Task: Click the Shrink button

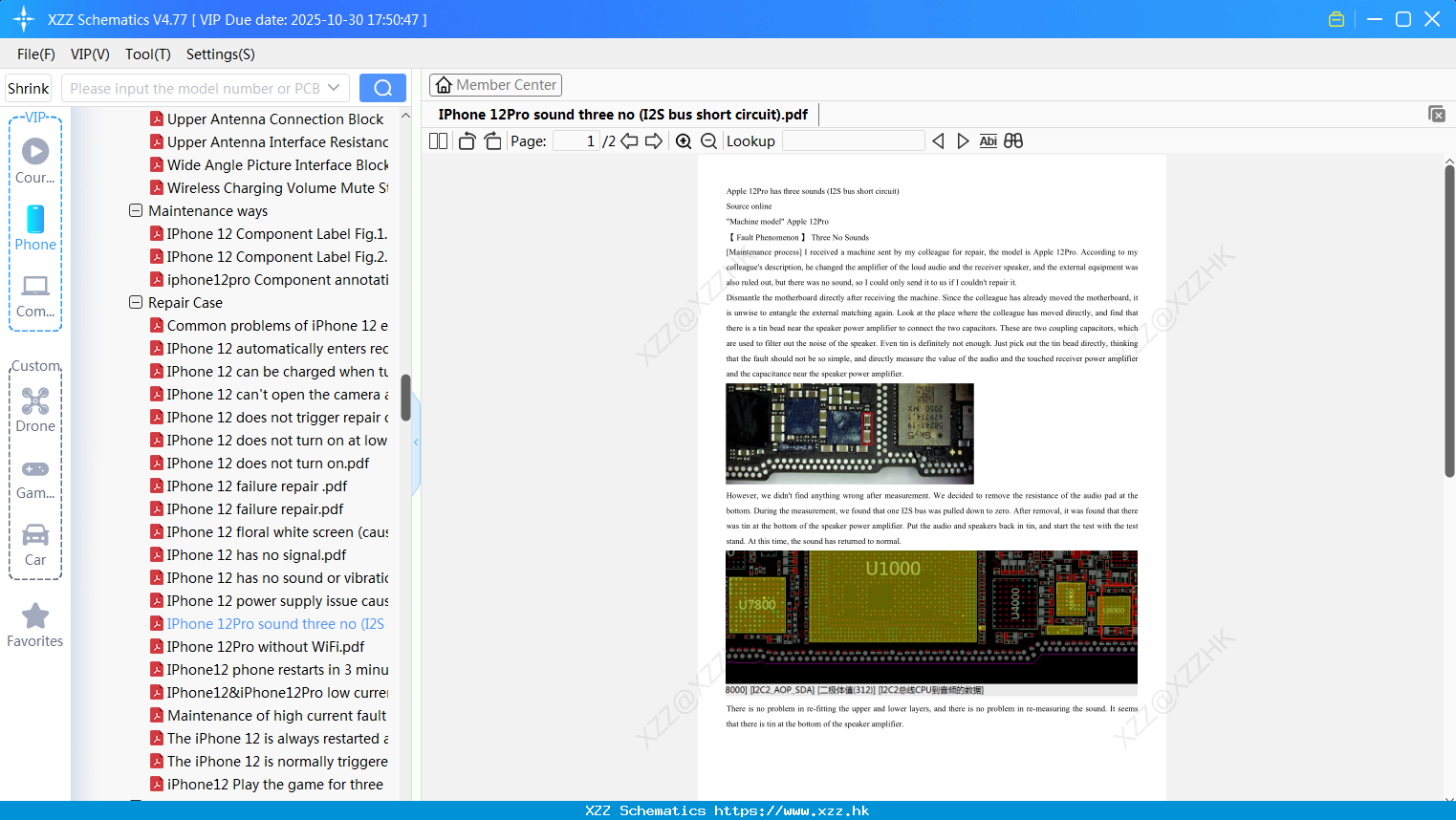Action: 29,88
